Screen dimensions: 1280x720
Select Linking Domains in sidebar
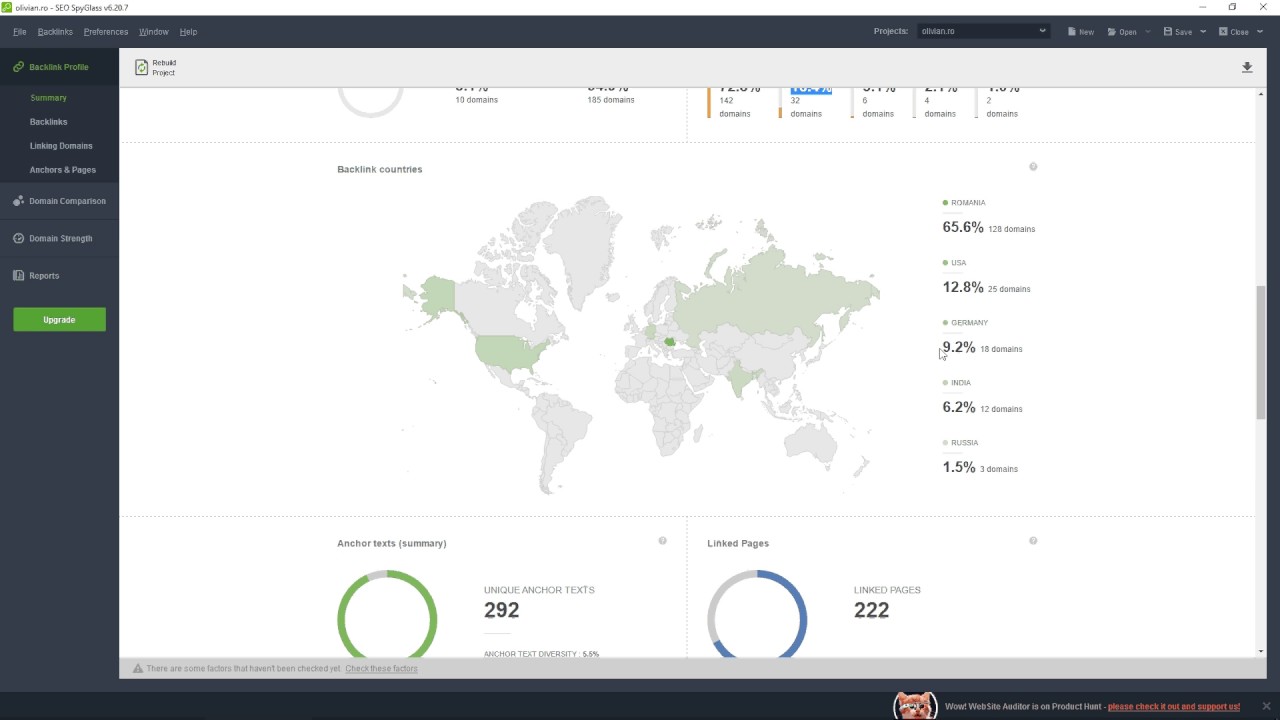[x=59, y=146]
